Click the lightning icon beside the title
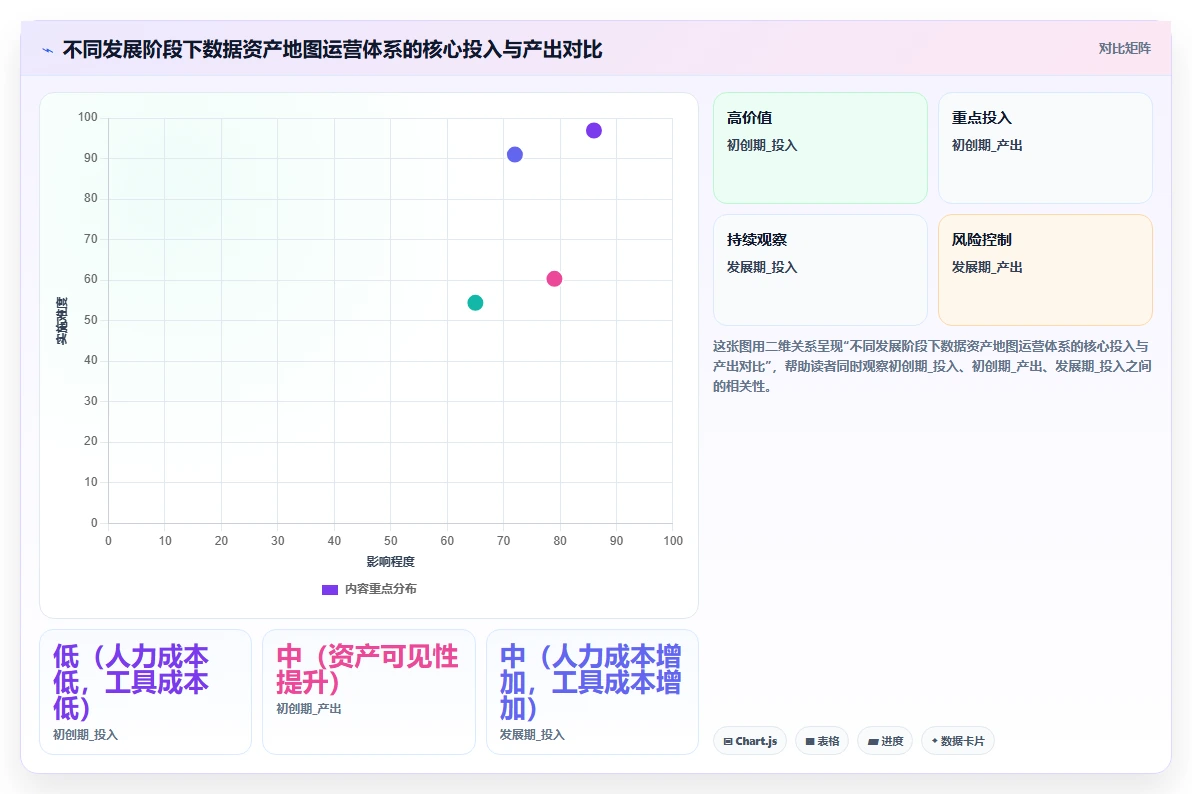 (x=48, y=50)
